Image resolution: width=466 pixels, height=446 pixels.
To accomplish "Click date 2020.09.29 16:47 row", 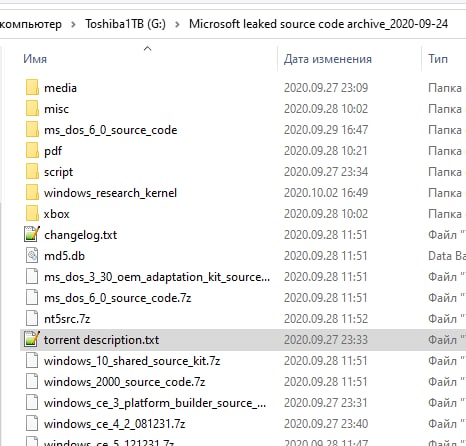I will (x=326, y=130).
